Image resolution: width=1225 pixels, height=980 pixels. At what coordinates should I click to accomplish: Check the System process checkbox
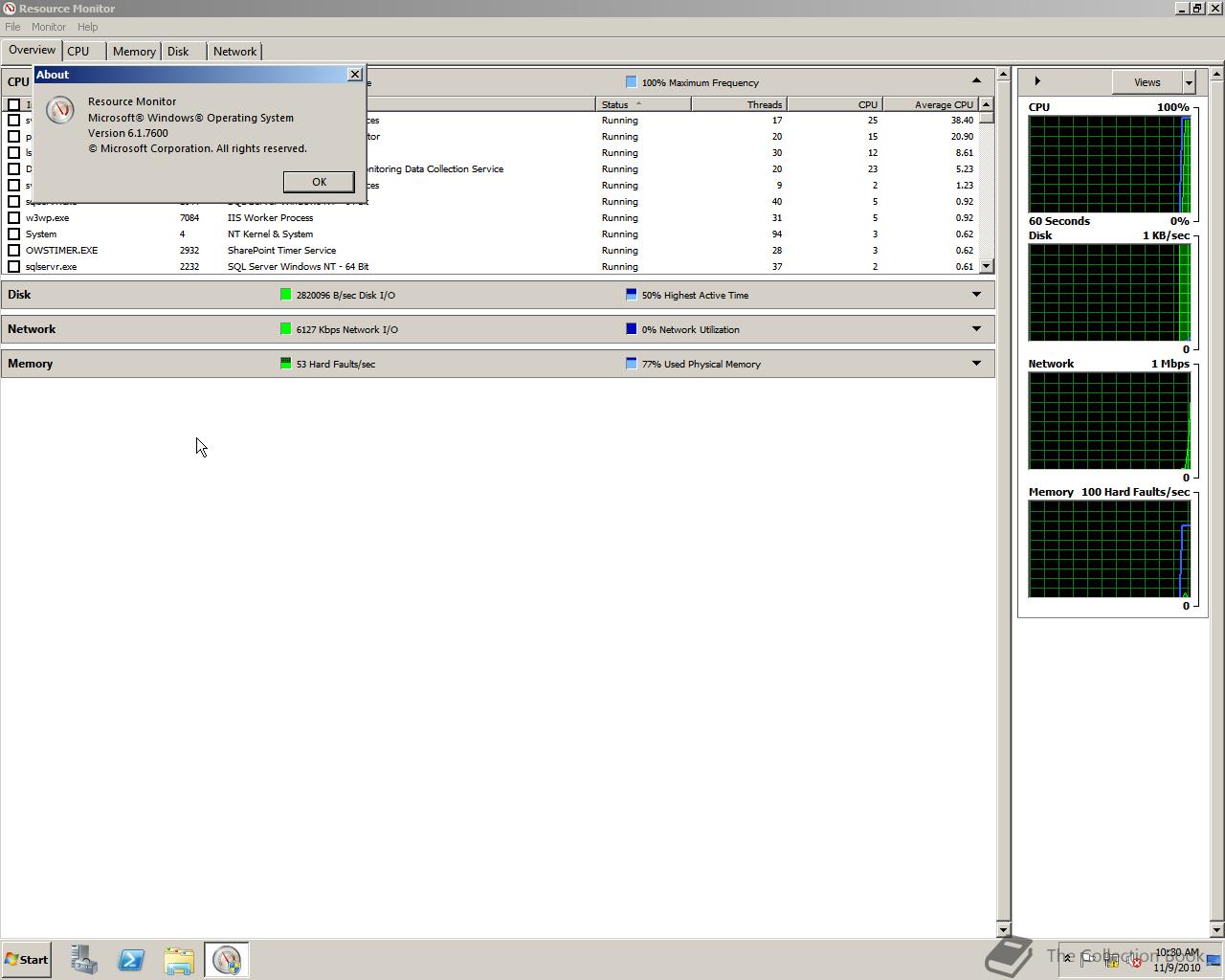pos(13,234)
